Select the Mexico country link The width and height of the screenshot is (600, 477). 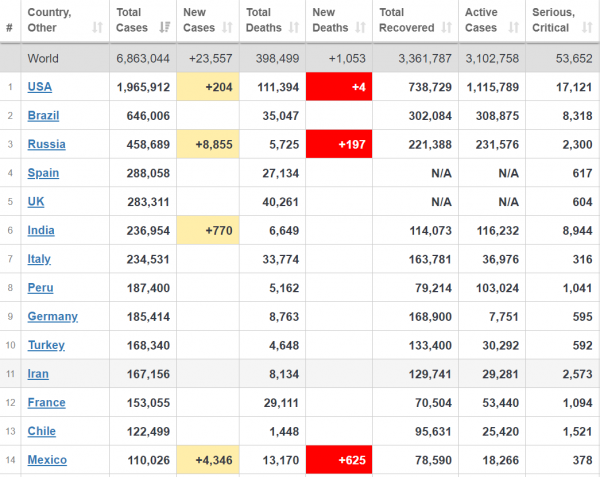[47, 460]
